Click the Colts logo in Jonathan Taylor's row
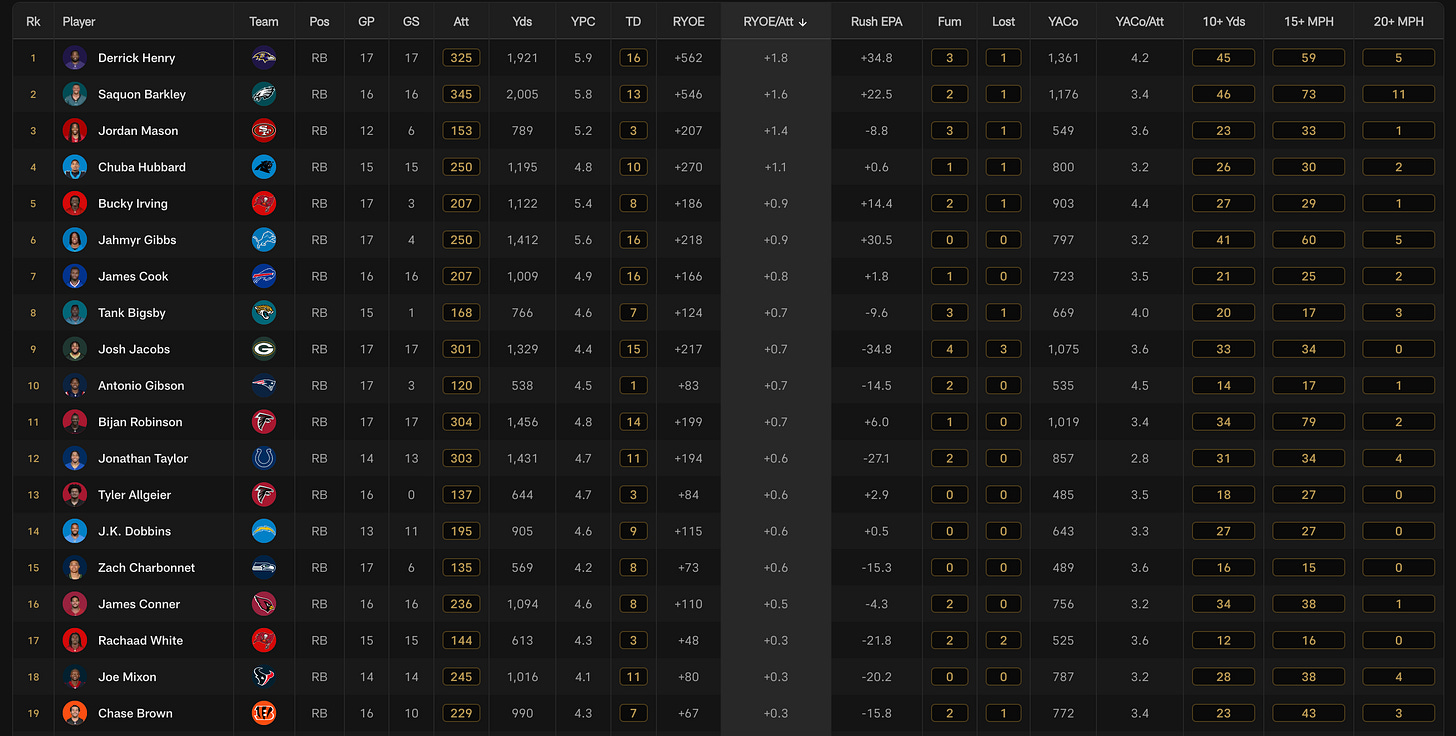1456x736 pixels. click(264, 458)
